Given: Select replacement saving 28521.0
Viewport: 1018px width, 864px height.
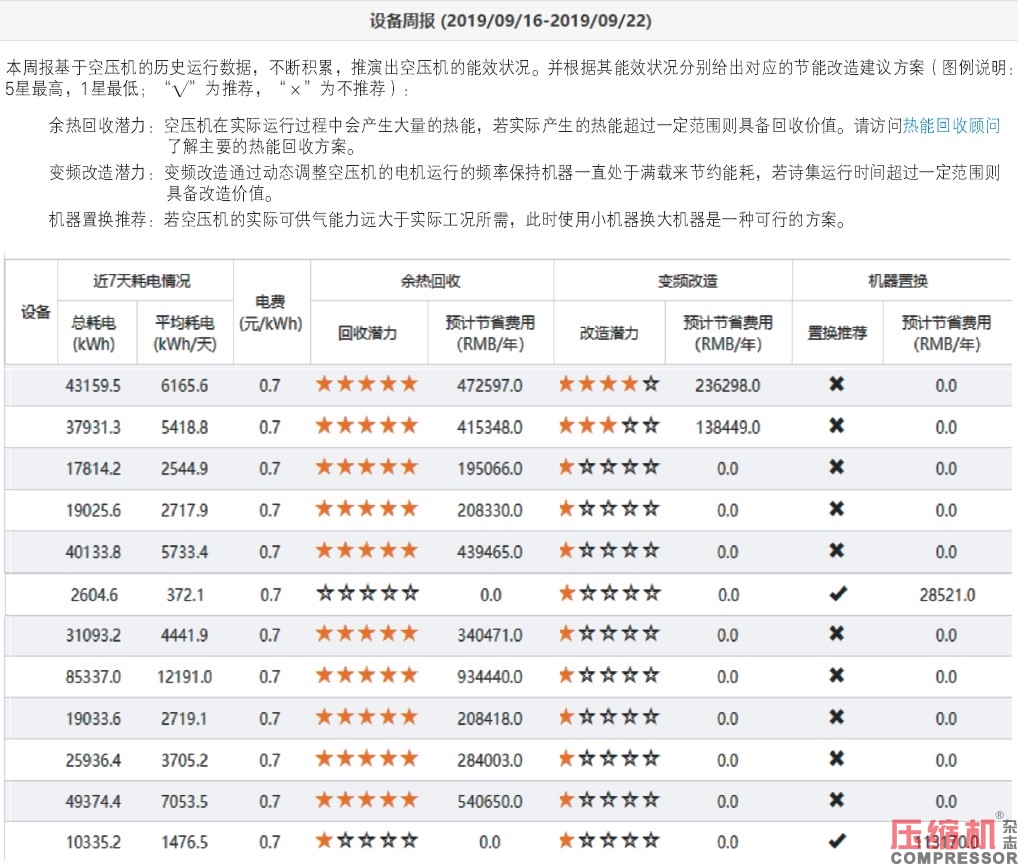Looking at the screenshot, I should (947, 595).
